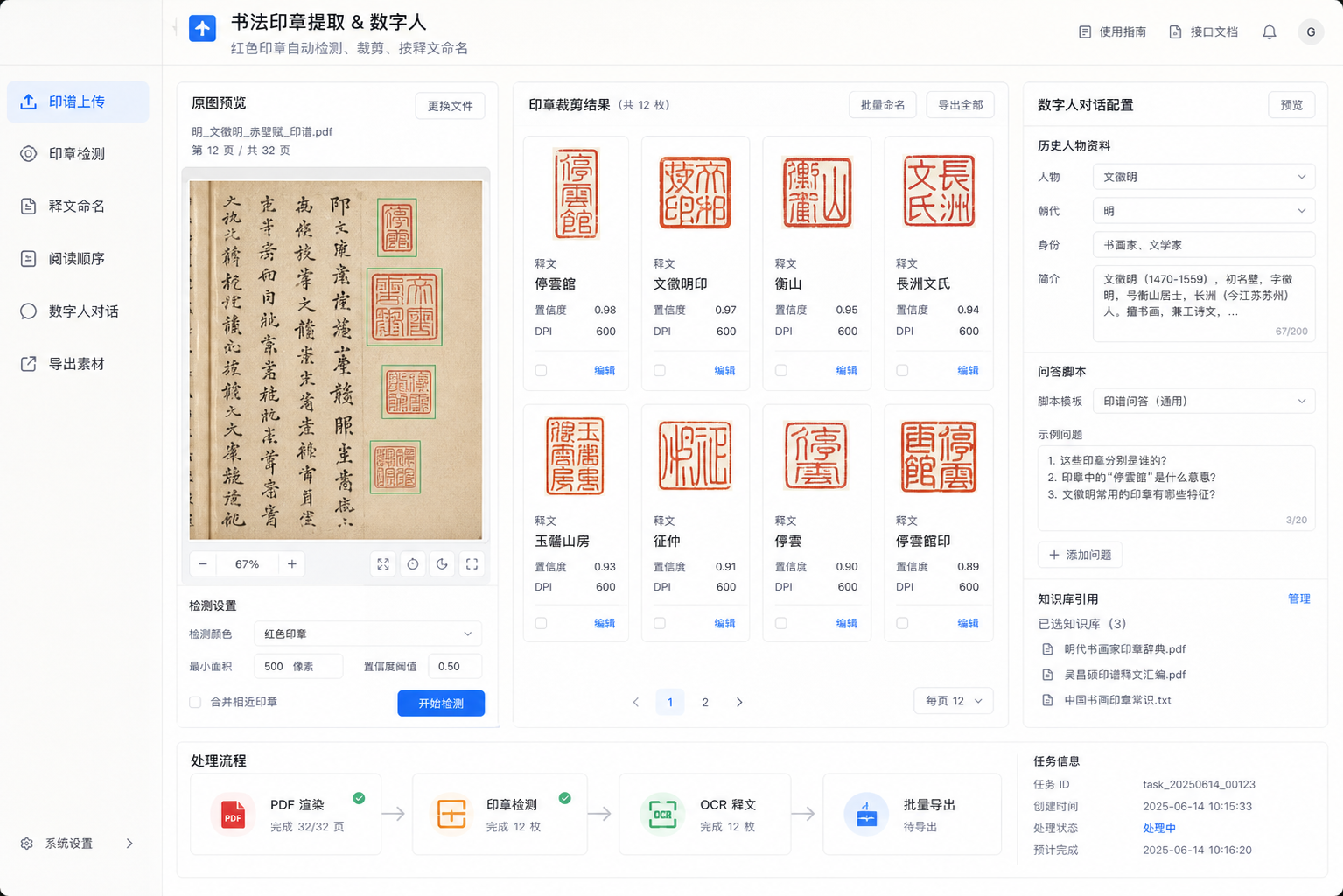Click the 明代书画家印章辞典.pdf file icon
The height and width of the screenshot is (896, 1343).
(x=1047, y=649)
